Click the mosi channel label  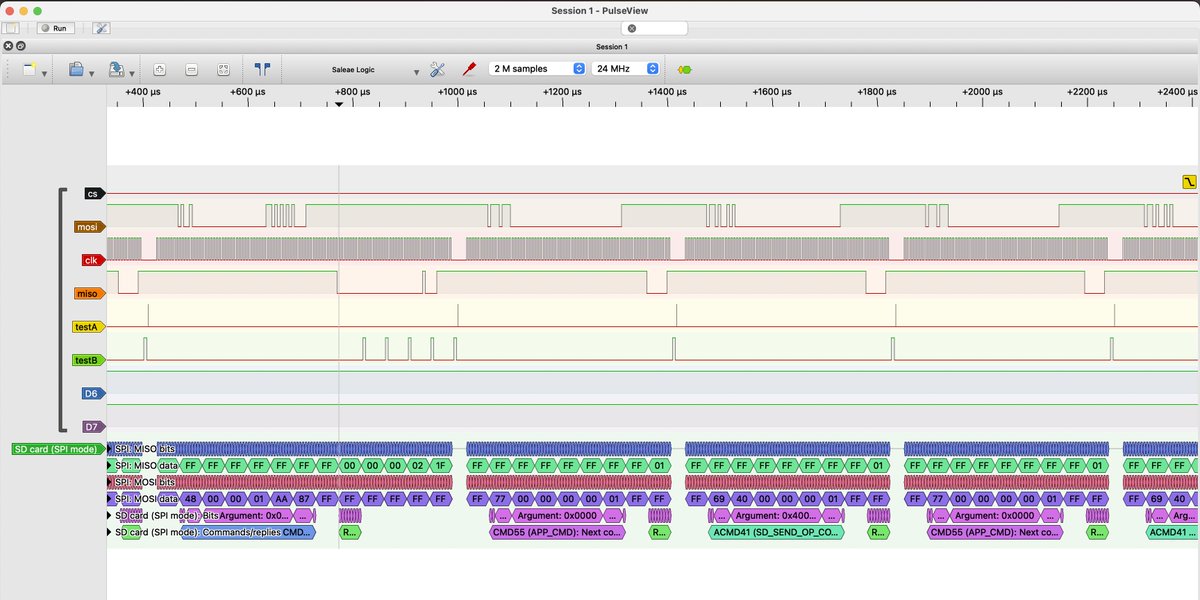(90, 227)
